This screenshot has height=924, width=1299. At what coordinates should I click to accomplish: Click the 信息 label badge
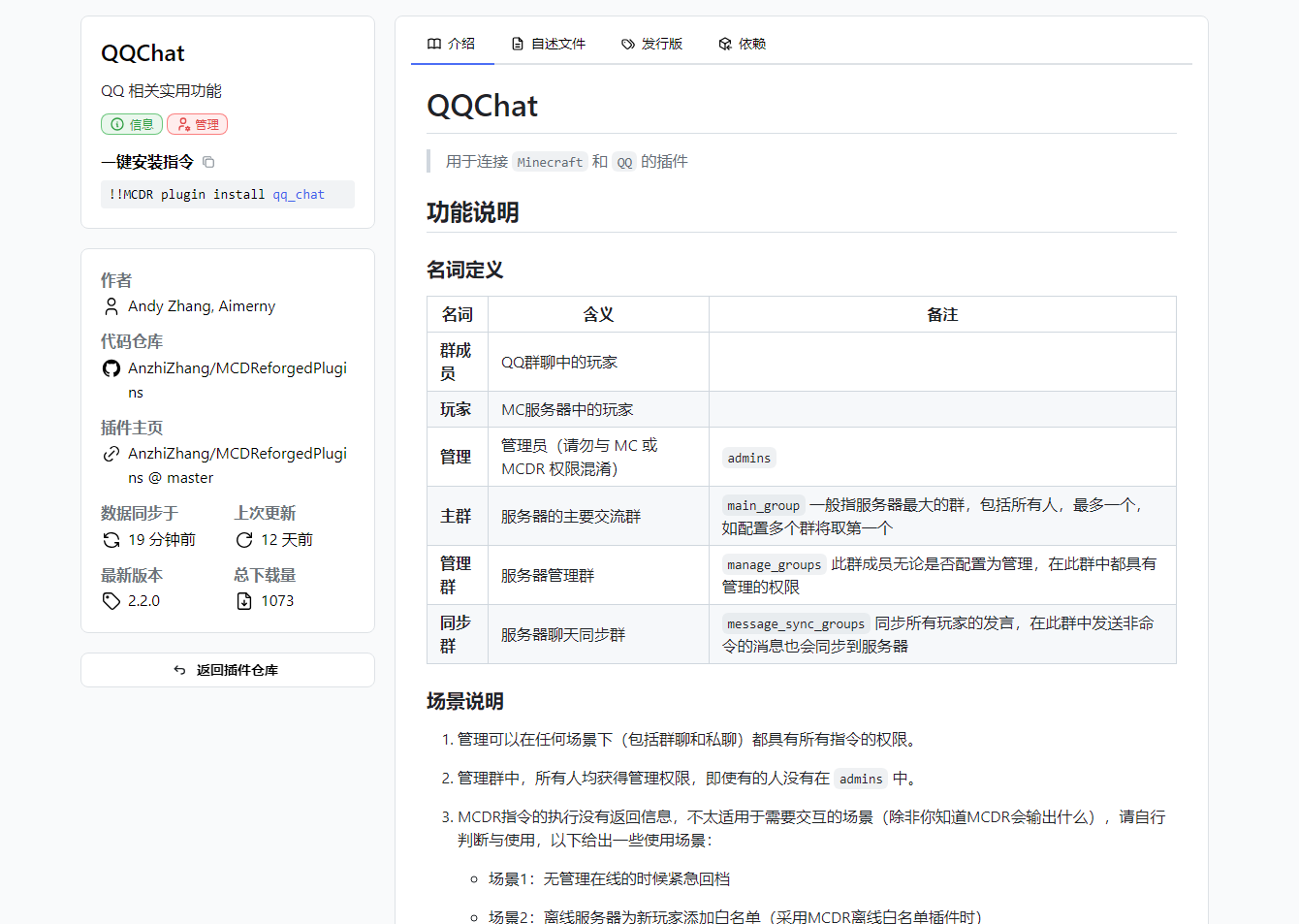pos(132,124)
